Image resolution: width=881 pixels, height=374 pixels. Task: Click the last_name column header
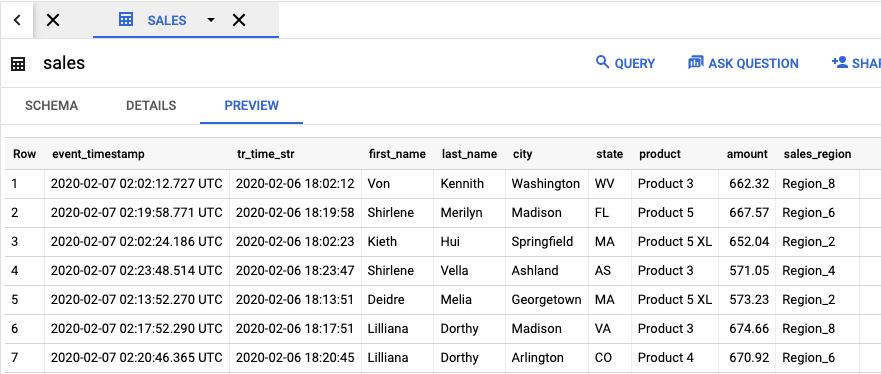469,154
